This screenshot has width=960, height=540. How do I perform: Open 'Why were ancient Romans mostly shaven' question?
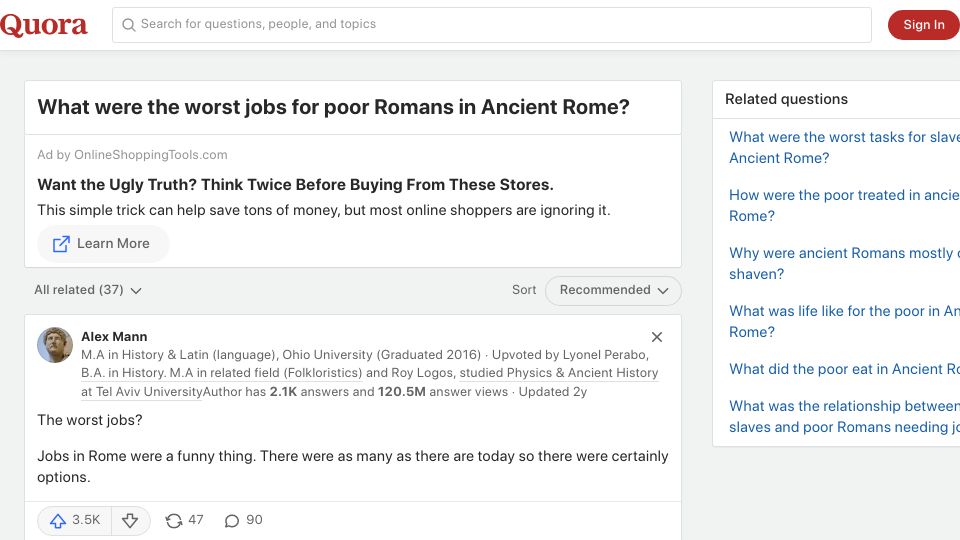click(844, 263)
